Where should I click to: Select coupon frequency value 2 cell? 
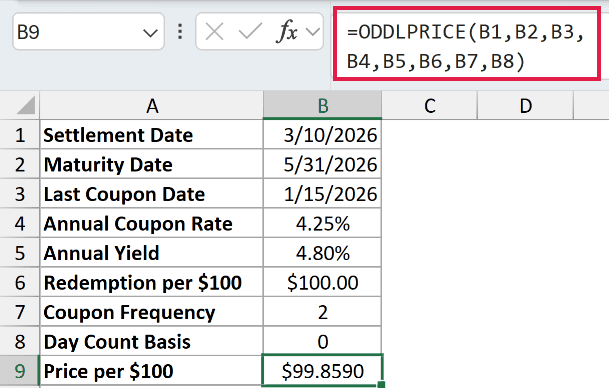[x=322, y=312]
